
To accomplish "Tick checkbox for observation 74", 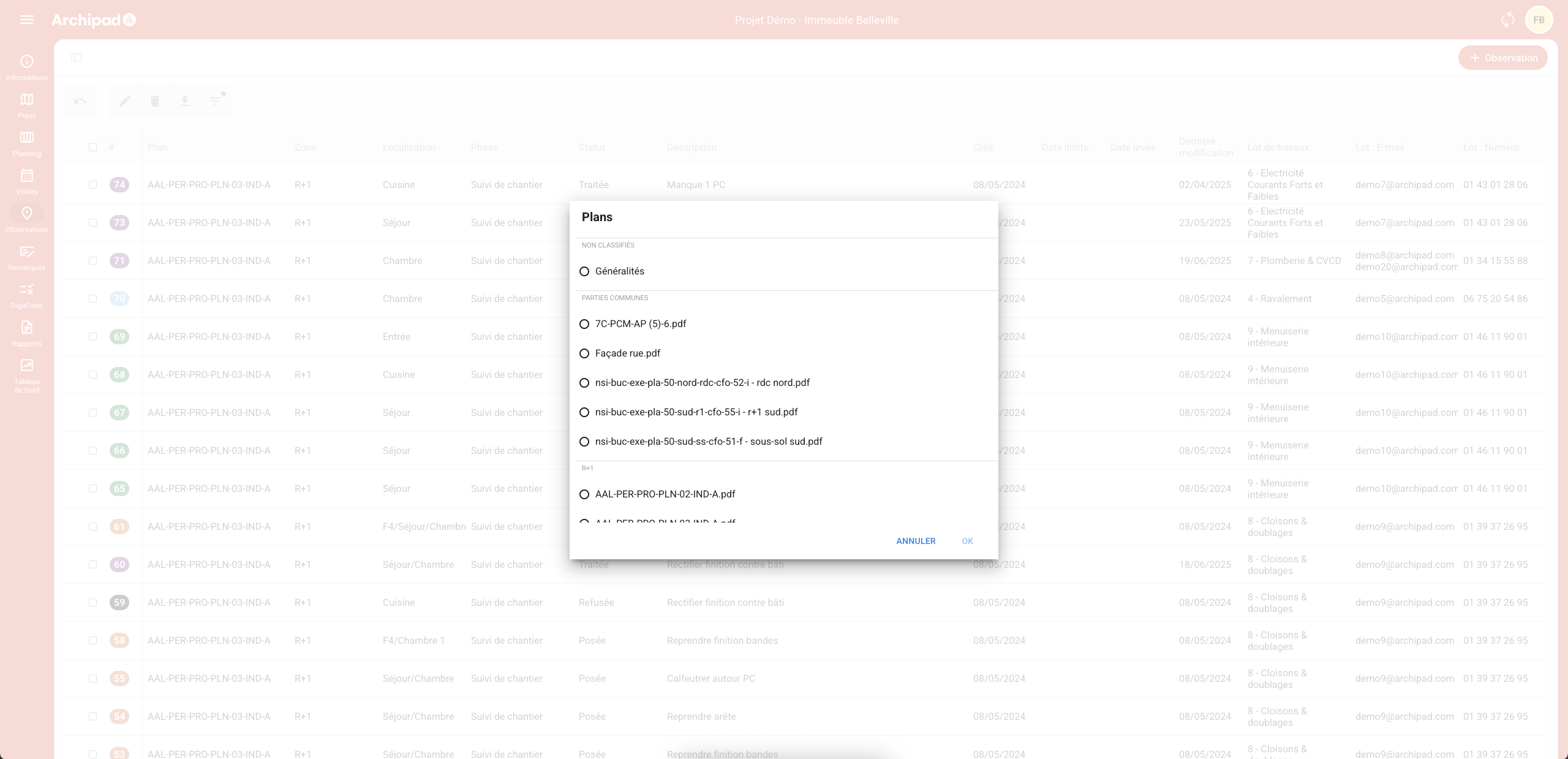I will tap(92, 184).
